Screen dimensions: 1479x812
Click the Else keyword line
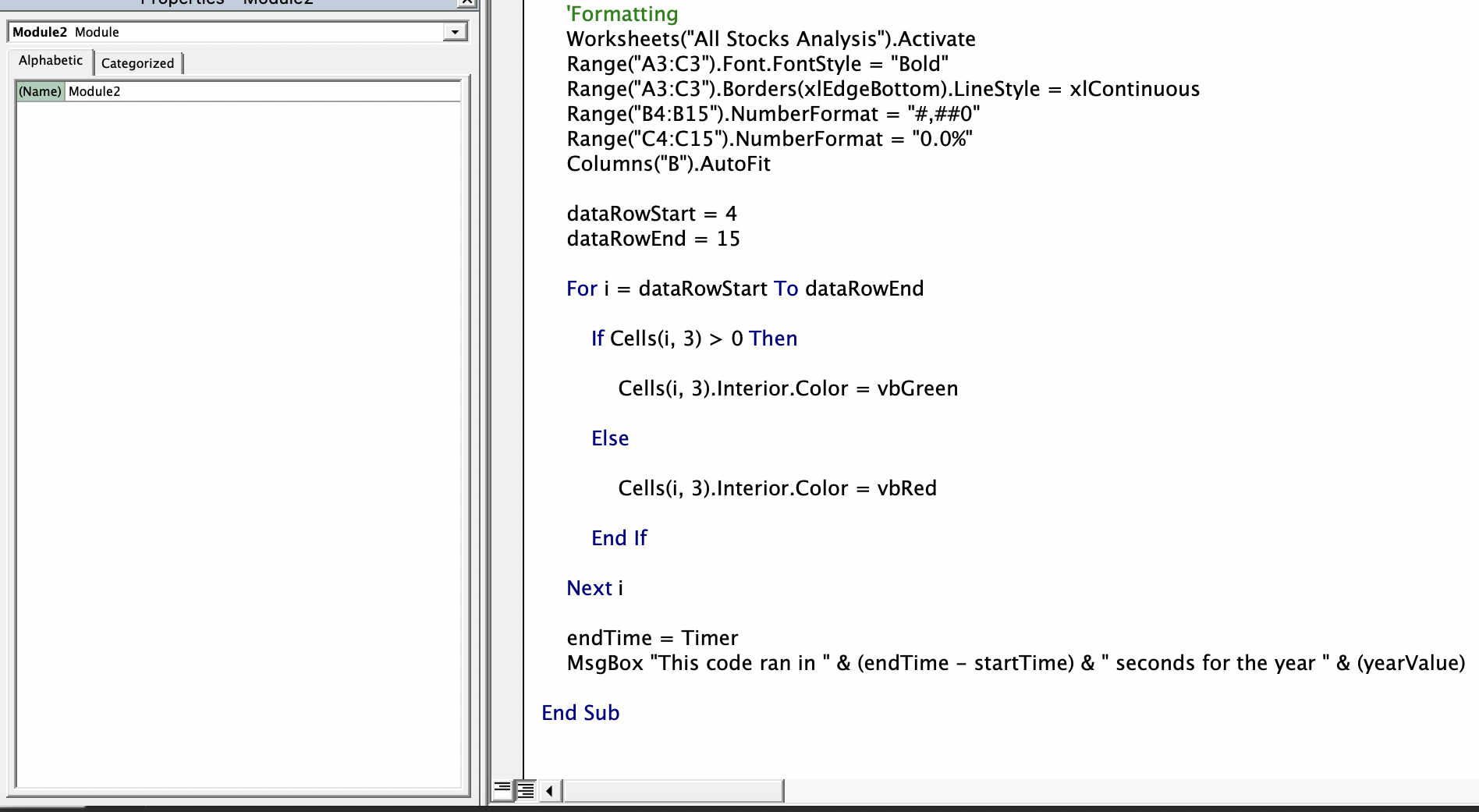[x=610, y=438]
